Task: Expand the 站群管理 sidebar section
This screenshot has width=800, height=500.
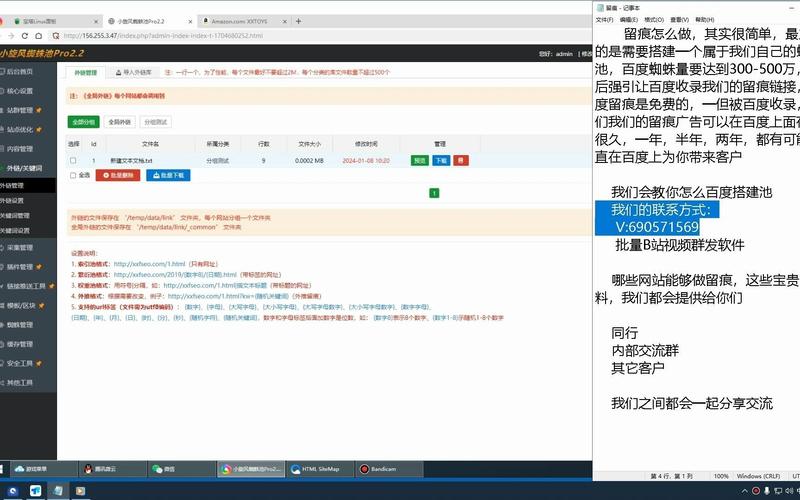Action: [x=20, y=110]
